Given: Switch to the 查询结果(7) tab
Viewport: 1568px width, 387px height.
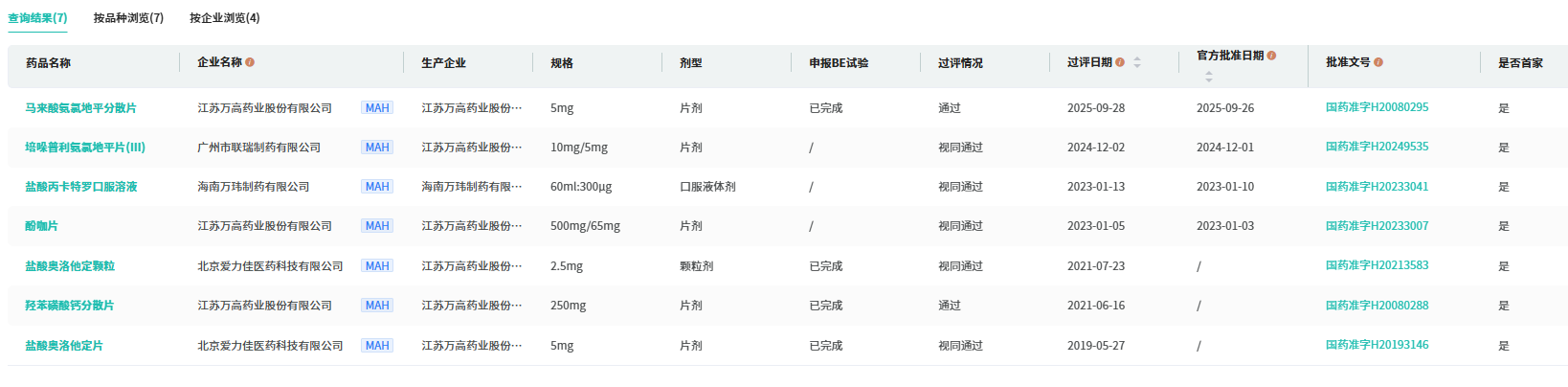Looking at the screenshot, I should [x=37, y=18].
